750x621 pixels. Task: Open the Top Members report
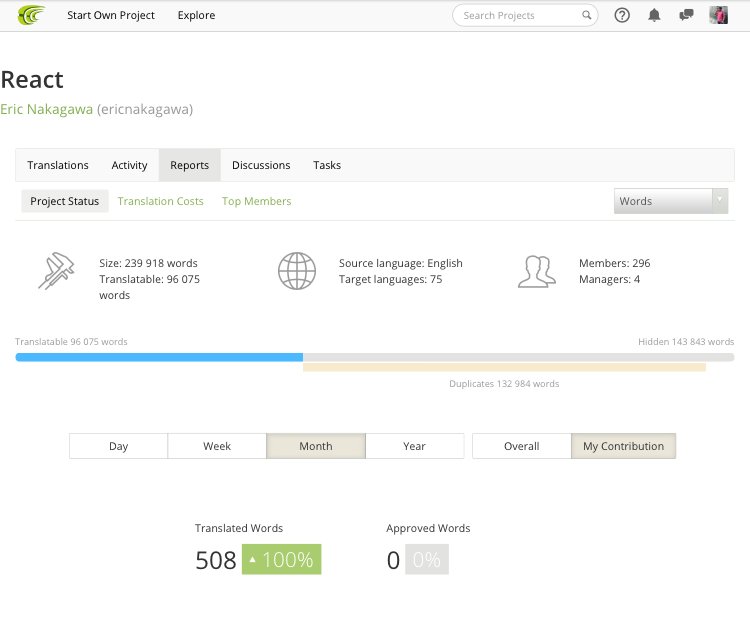coord(256,201)
